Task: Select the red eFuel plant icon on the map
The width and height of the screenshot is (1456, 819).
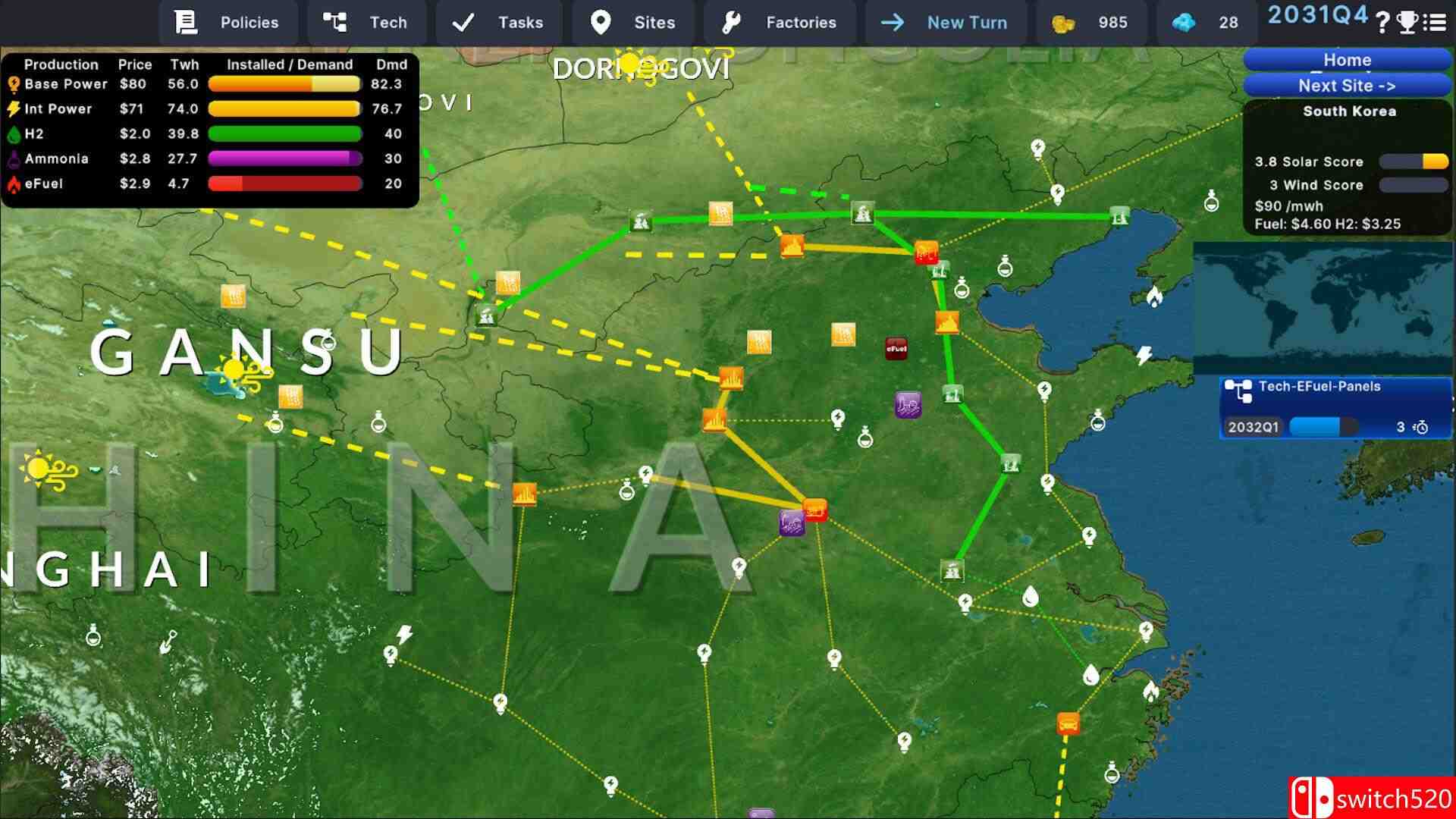Action: tap(896, 349)
